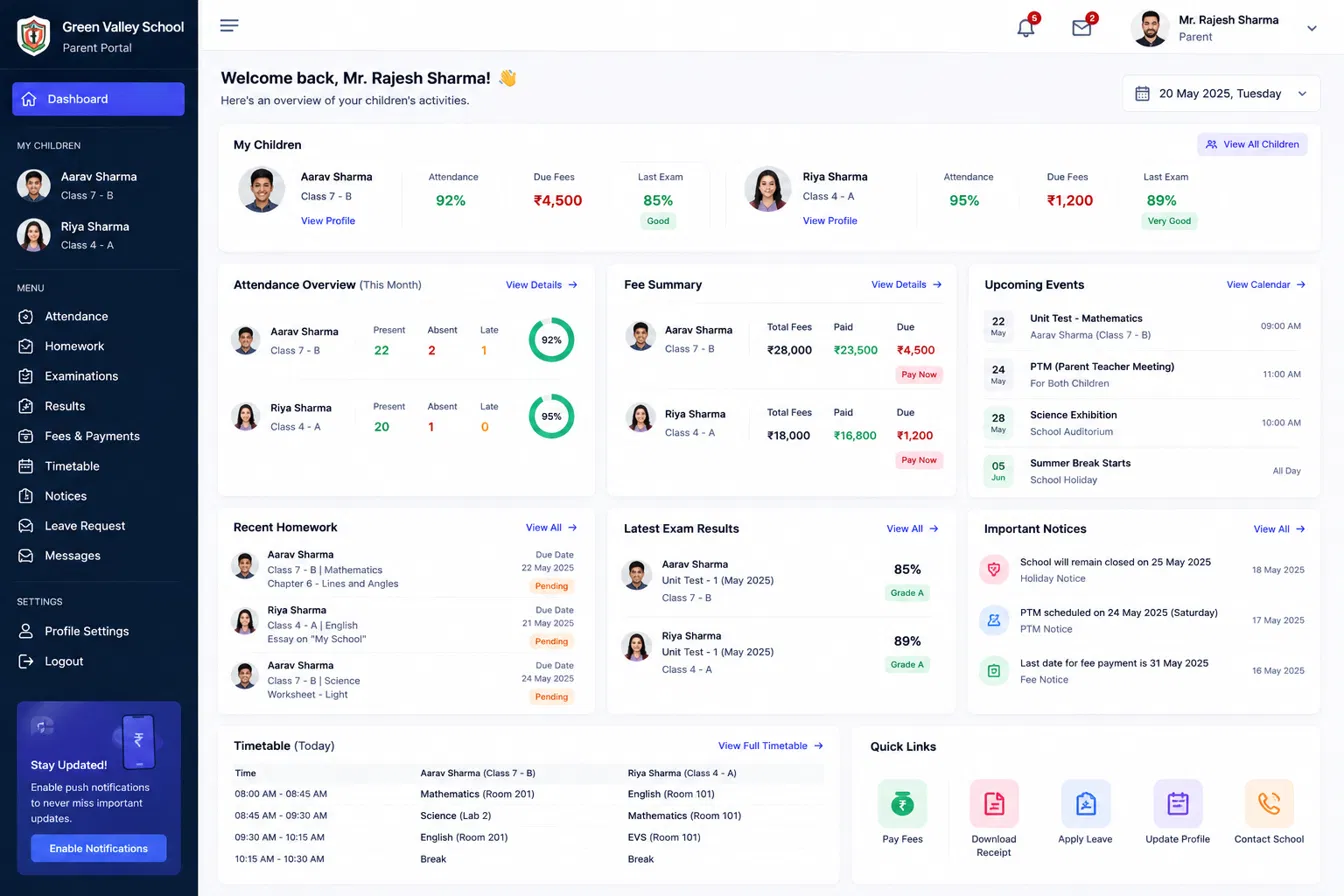Expand the Mr. Rajesh Sharma account dropdown
This screenshot has width=1344, height=896.
(x=1312, y=29)
